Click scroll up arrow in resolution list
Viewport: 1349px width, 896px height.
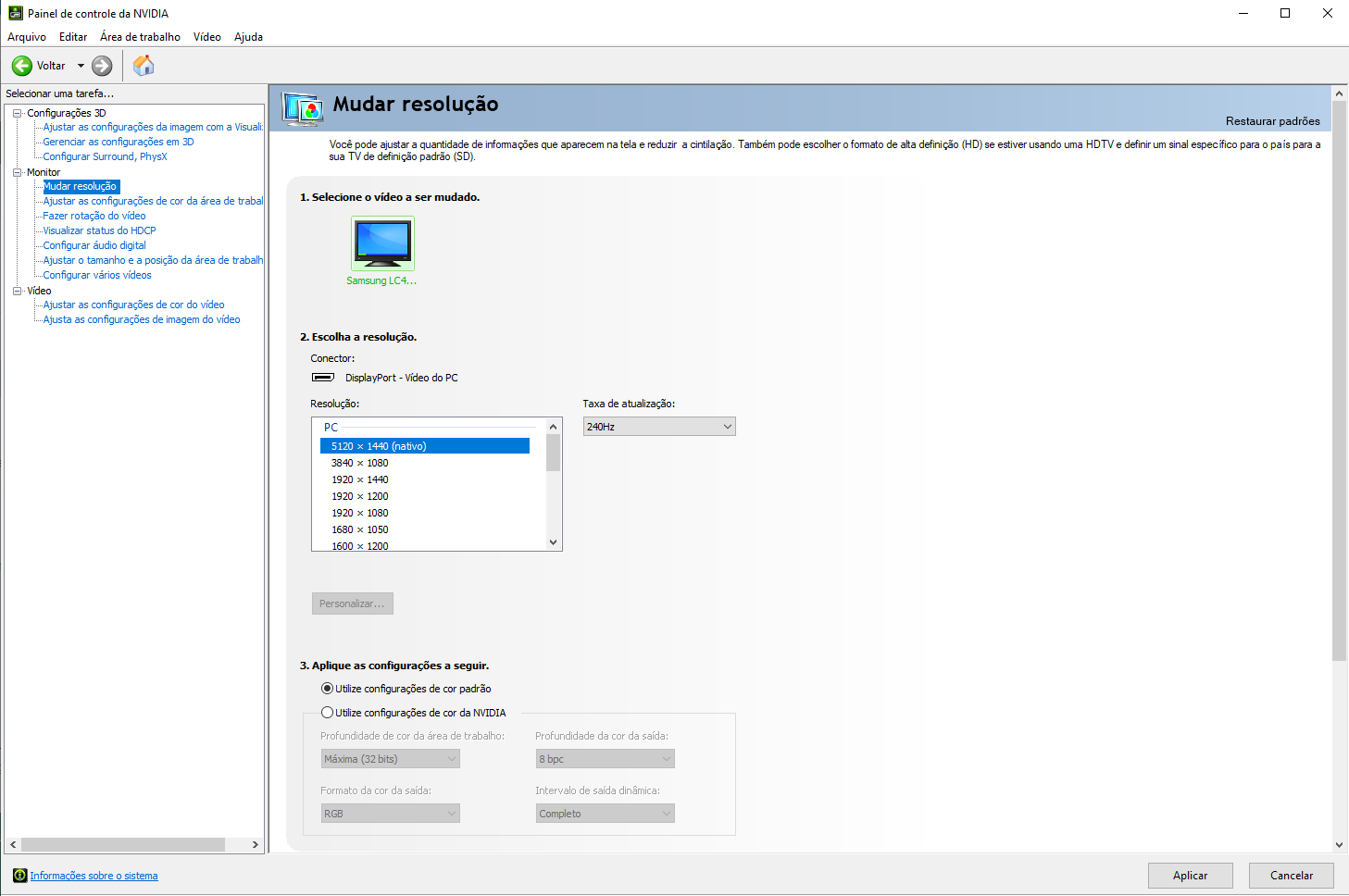coord(554,427)
